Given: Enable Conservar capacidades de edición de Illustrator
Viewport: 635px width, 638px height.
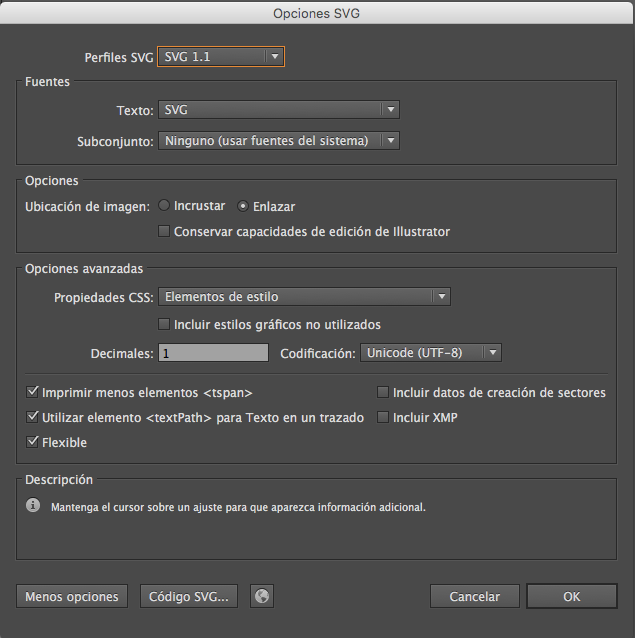Looking at the screenshot, I should (164, 232).
